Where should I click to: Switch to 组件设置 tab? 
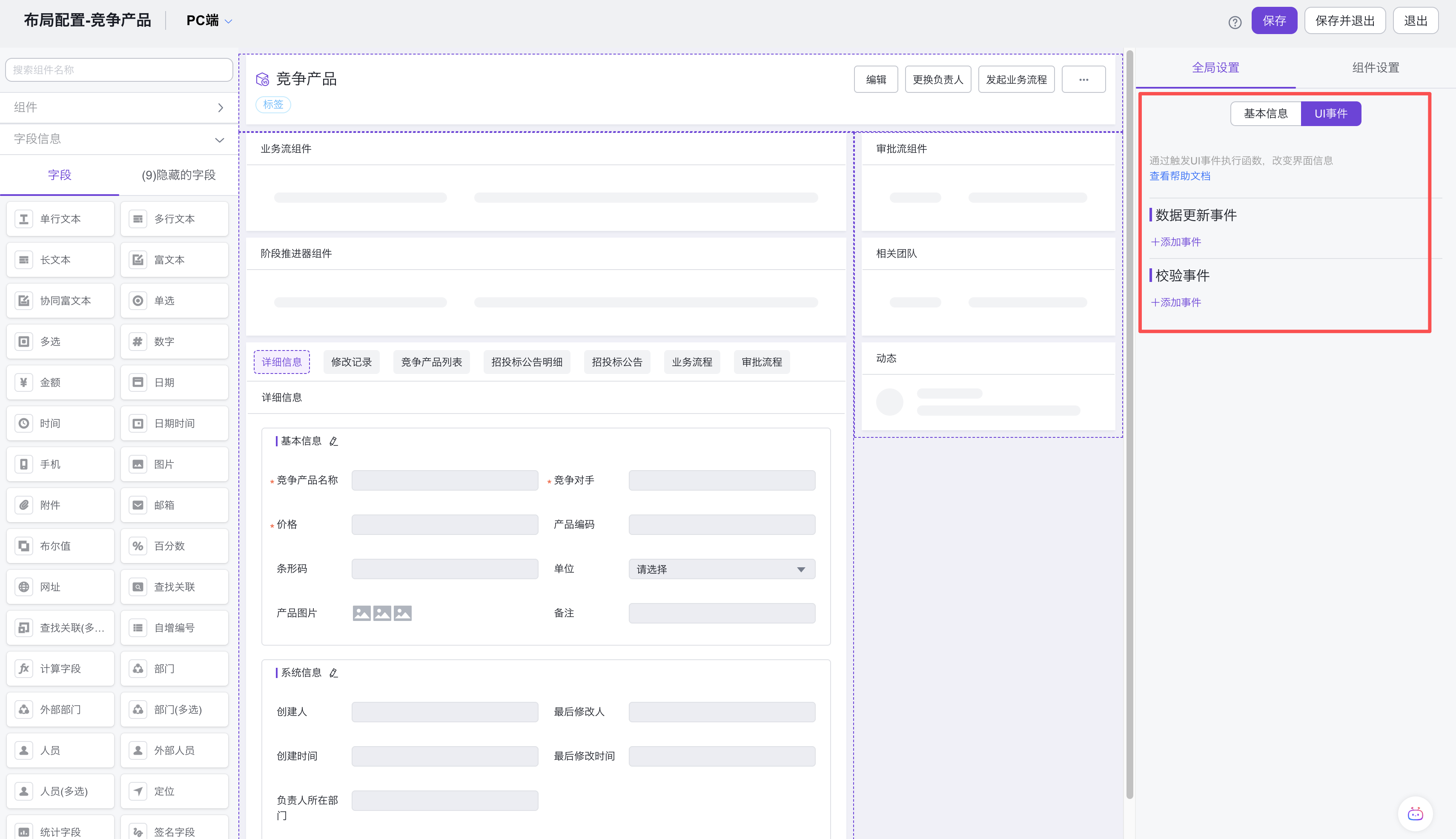point(1376,67)
